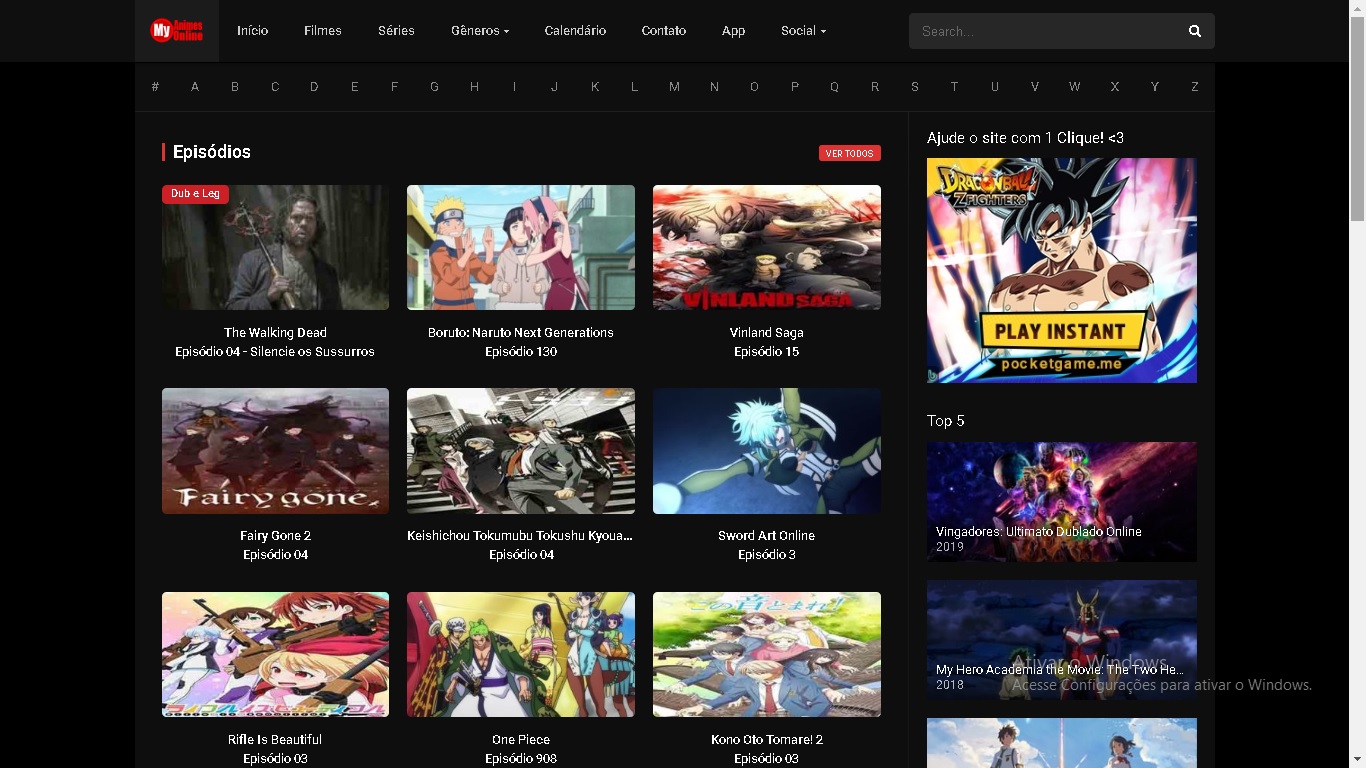This screenshot has height=768, width=1366.
Task: Filter titles by letter B
Action: [x=235, y=87]
